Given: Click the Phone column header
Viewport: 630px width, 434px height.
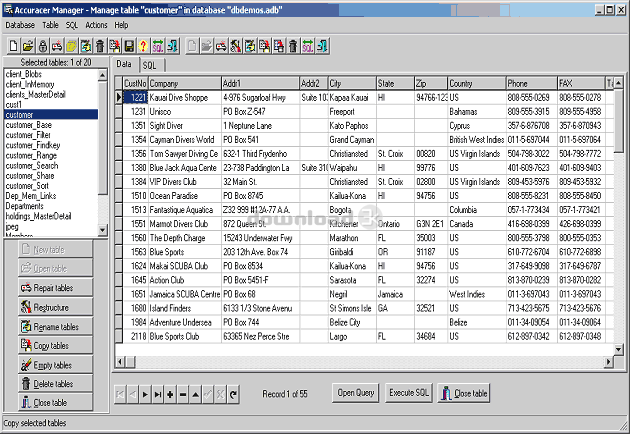Looking at the screenshot, I should tap(532, 83).
